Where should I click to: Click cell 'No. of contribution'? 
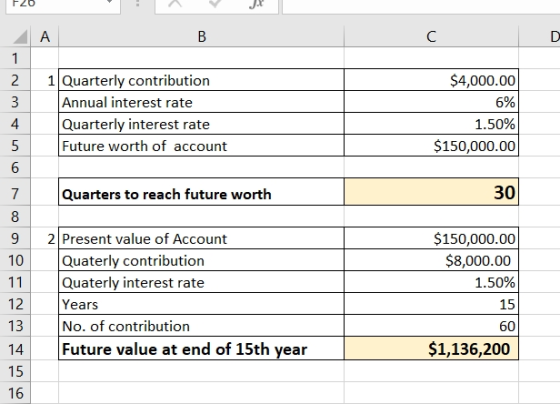pos(201,326)
